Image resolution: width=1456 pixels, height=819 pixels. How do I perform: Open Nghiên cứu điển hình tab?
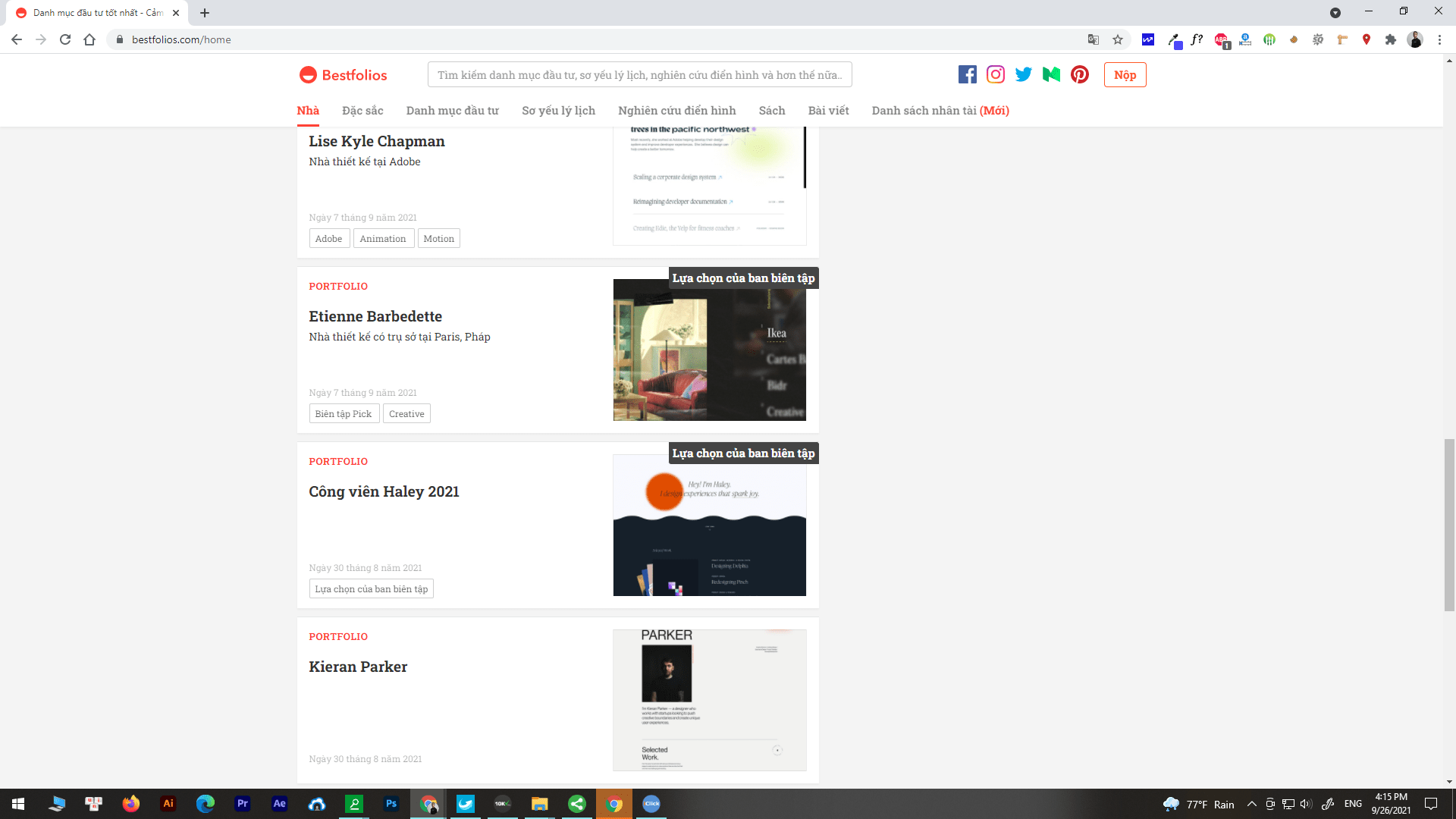point(677,111)
